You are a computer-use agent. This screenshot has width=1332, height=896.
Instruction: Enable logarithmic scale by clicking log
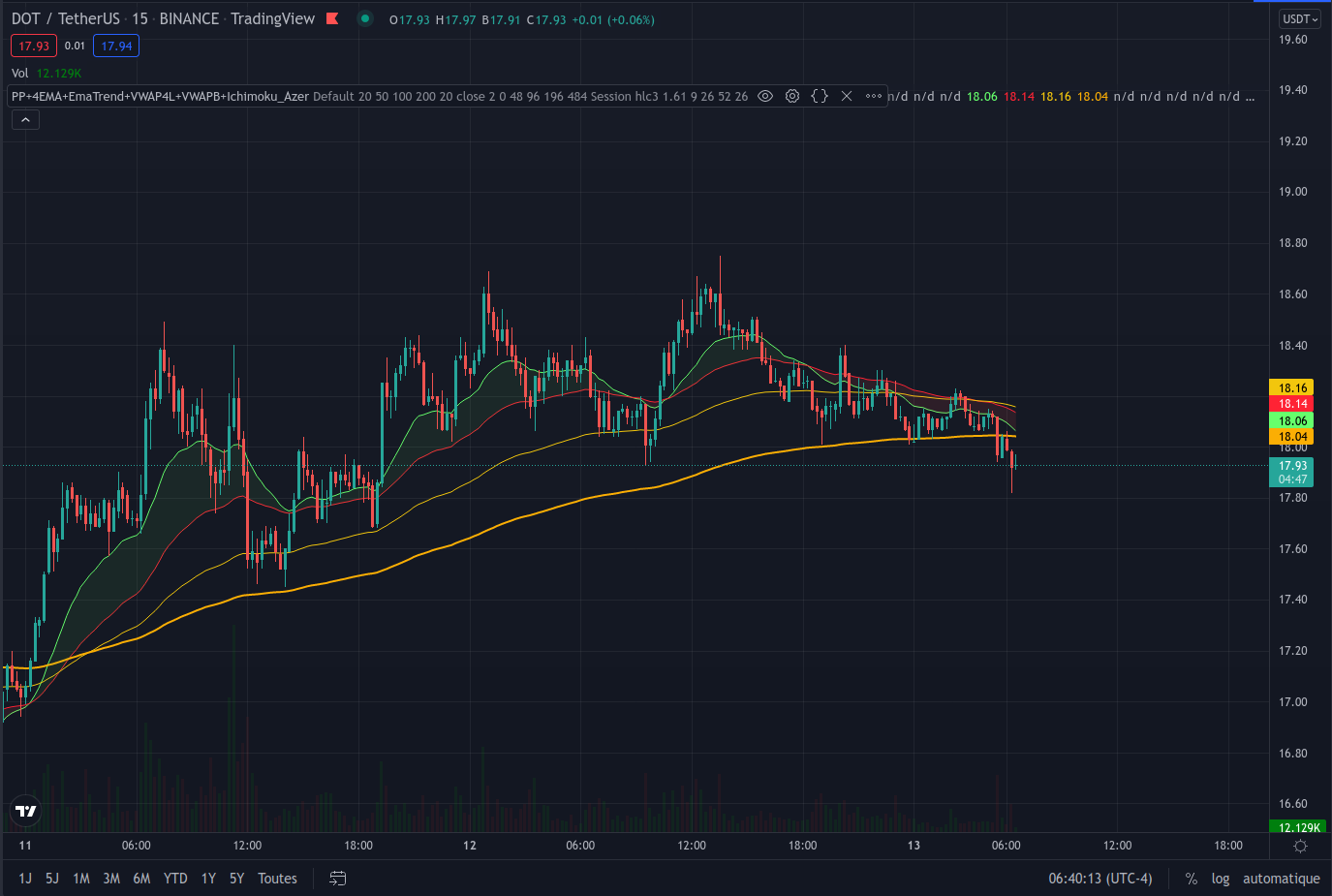[x=1221, y=878]
